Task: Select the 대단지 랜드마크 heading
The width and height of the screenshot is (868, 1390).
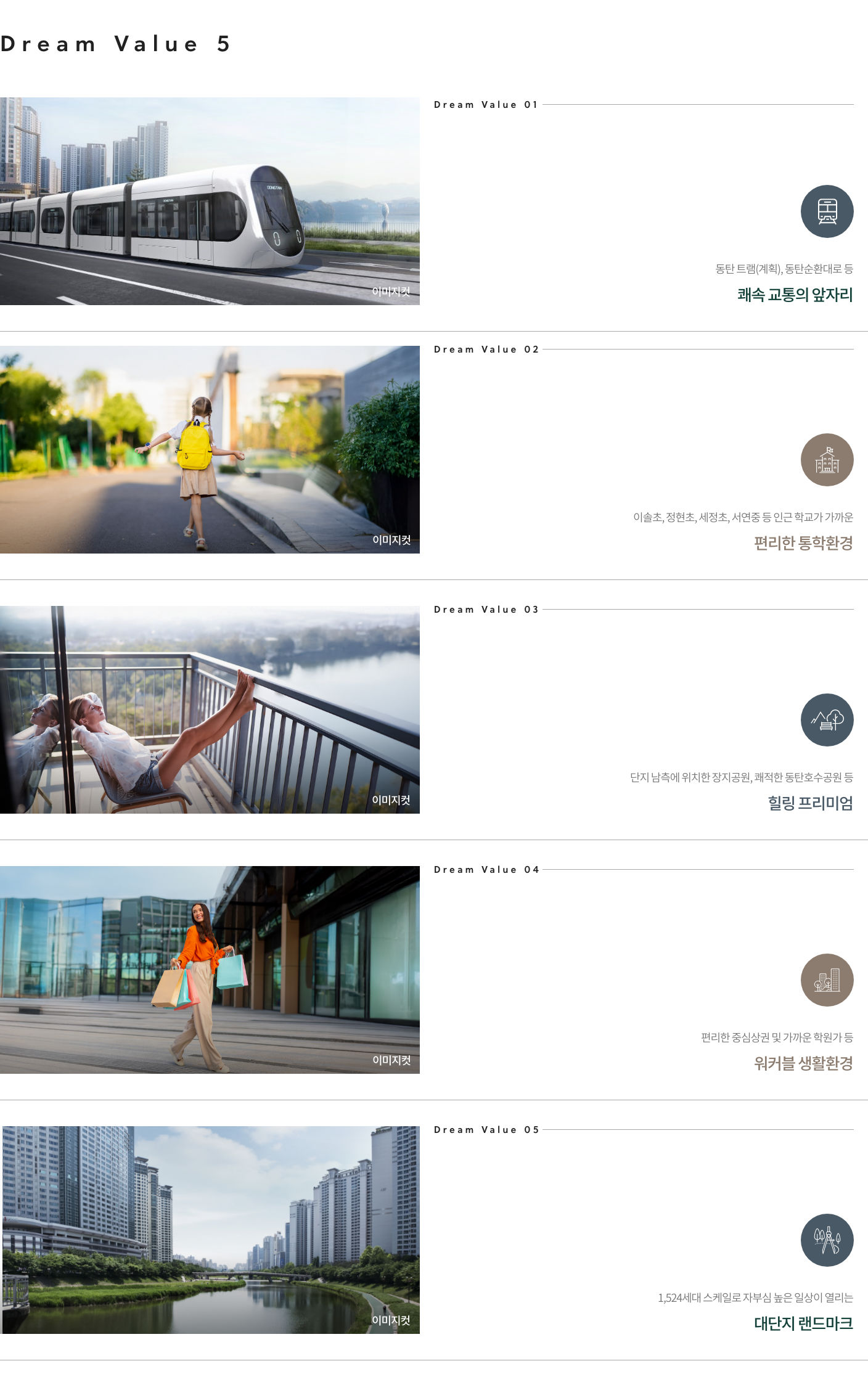Action: (x=803, y=1323)
